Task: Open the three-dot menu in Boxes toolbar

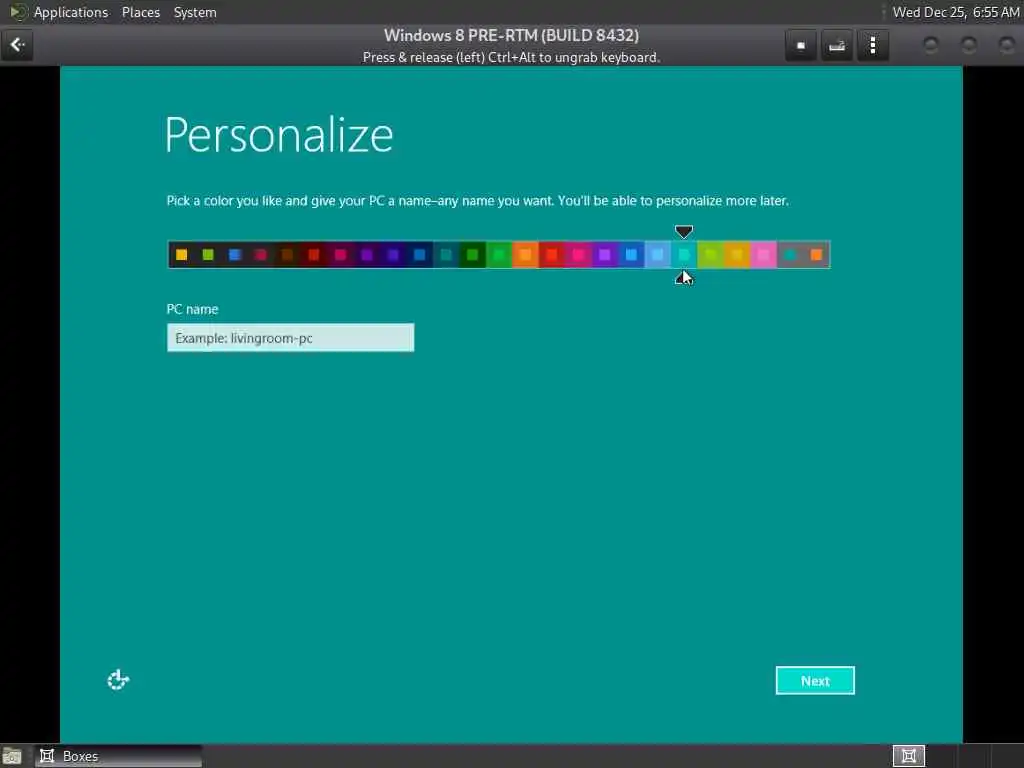Action: [x=873, y=46]
